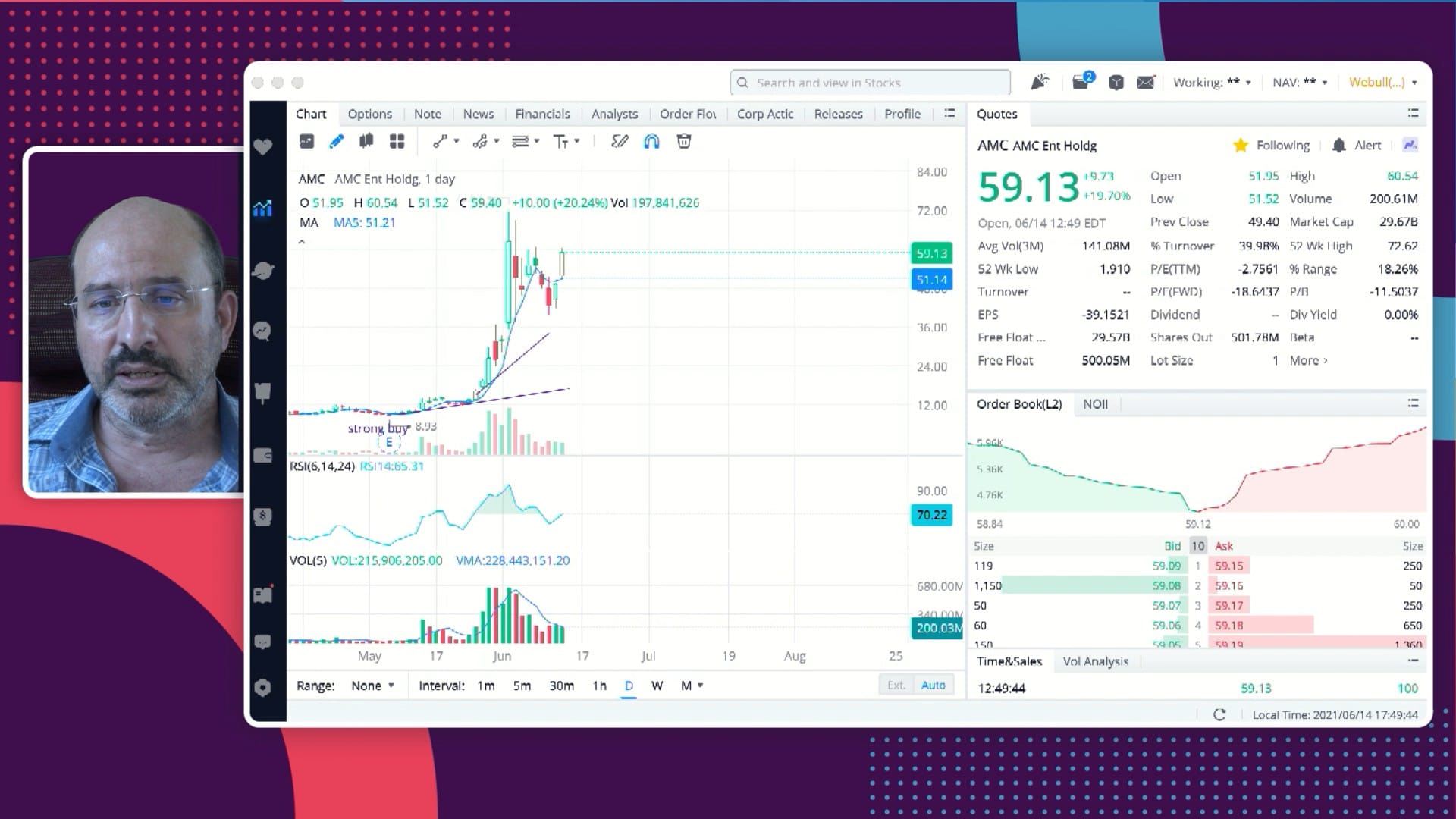Select the horizontal lines tool
1456x819 pixels.
tap(520, 142)
